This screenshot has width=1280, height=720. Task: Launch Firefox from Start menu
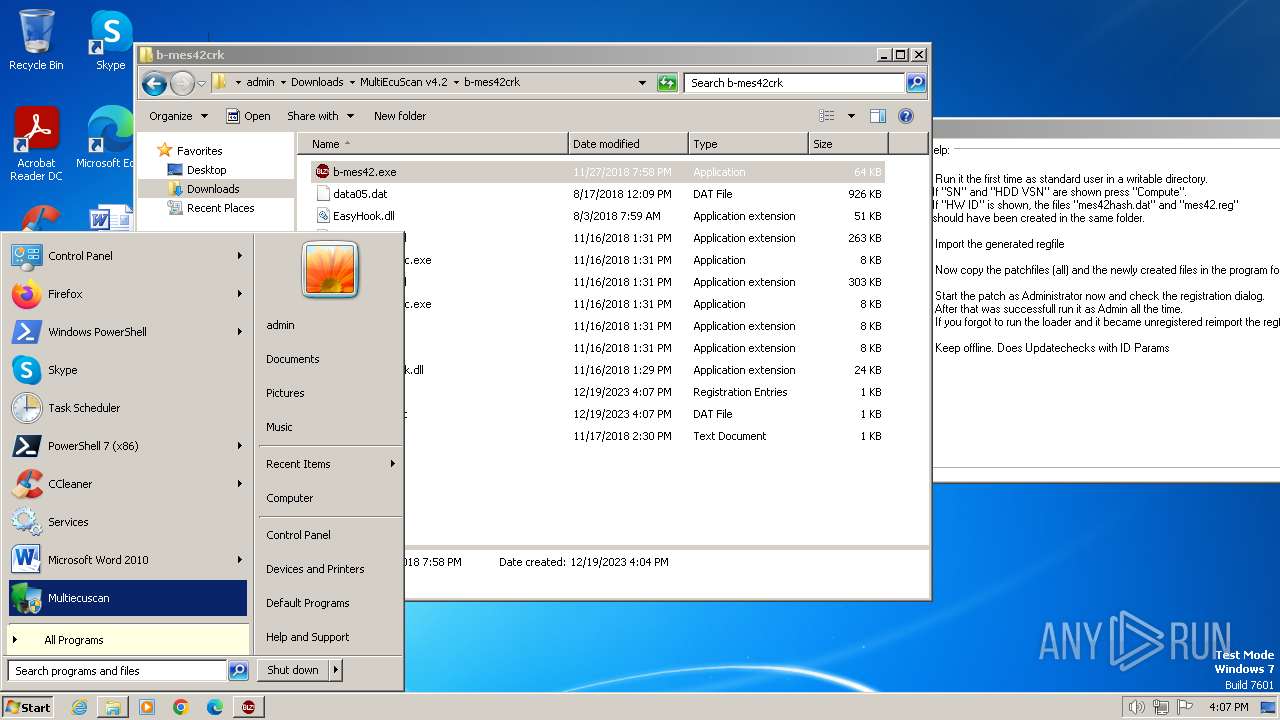pyautogui.click(x=127, y=294)
